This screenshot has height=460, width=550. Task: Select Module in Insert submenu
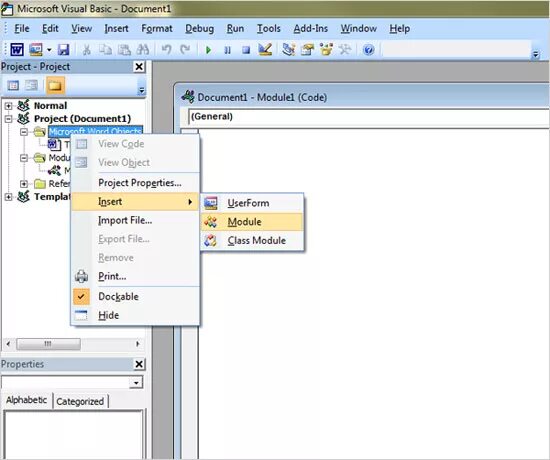tap(252, 222)
